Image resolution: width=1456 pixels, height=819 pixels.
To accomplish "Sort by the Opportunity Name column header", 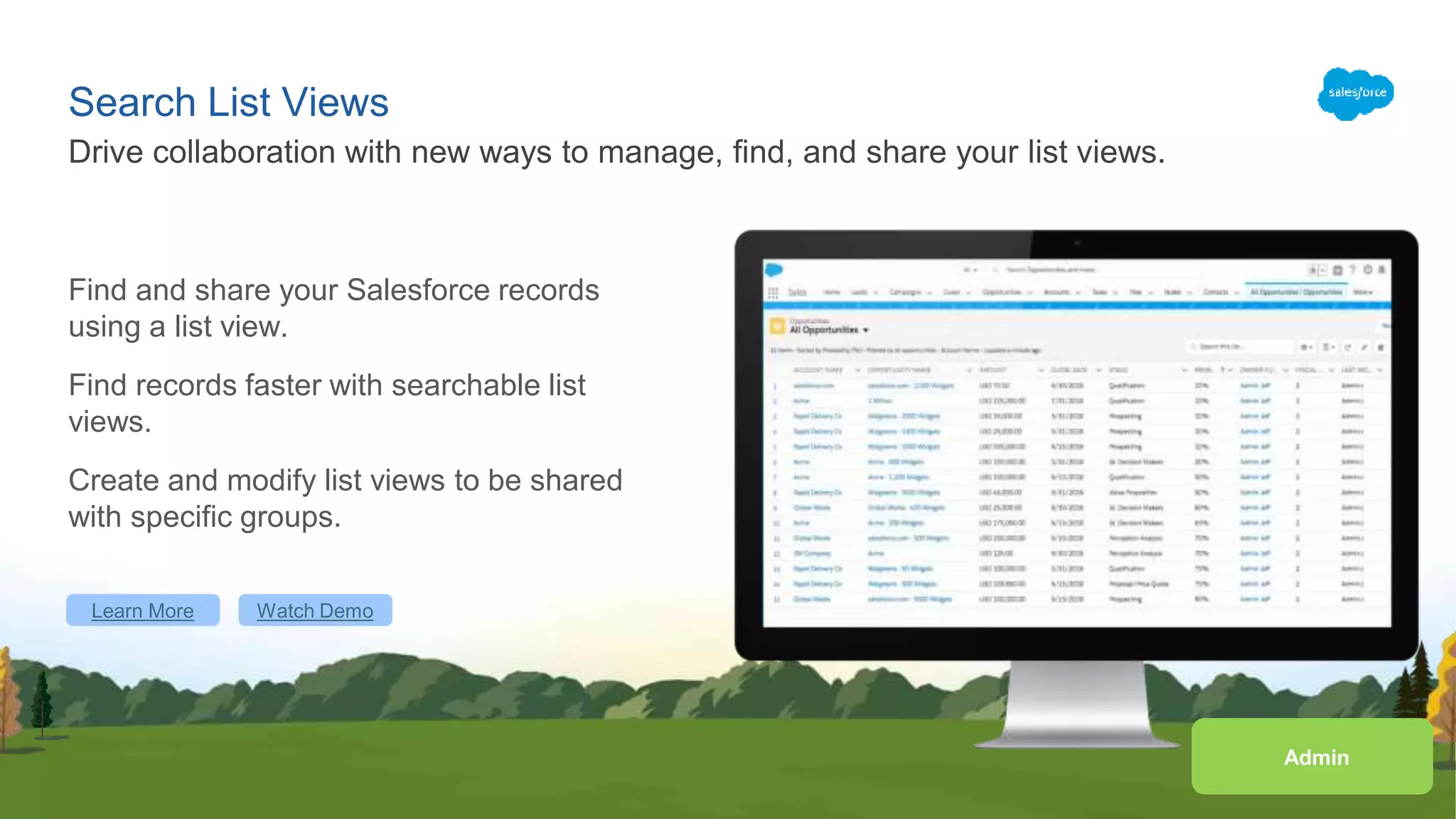I will (x=899, y=370).
